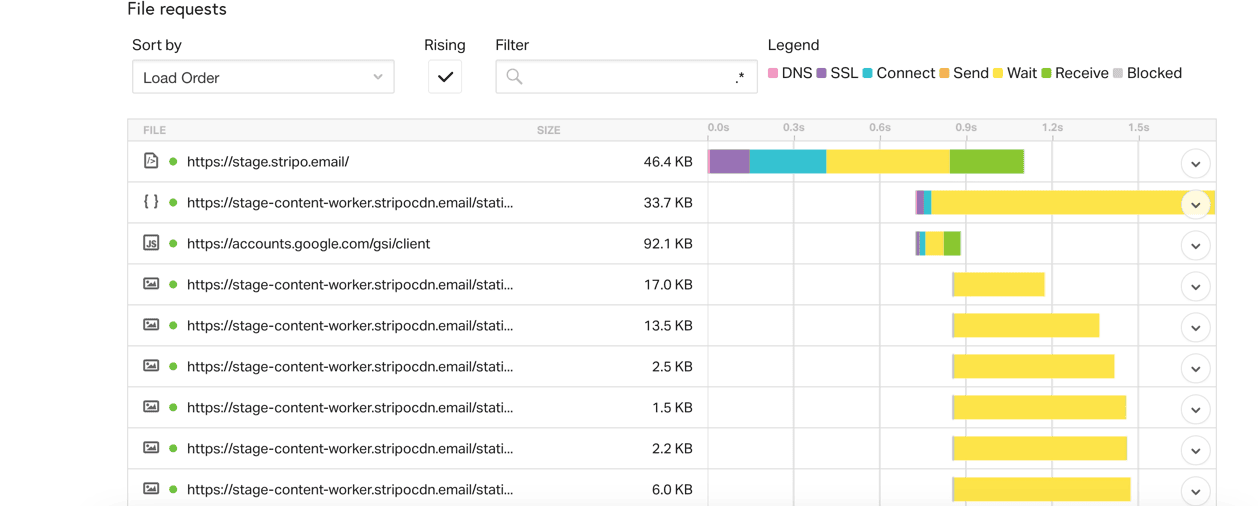This screenshot has height=506, width=1258.
Task: Click the HTML document icon for stage.stripo.email
Action: click(x=151, y=161)
